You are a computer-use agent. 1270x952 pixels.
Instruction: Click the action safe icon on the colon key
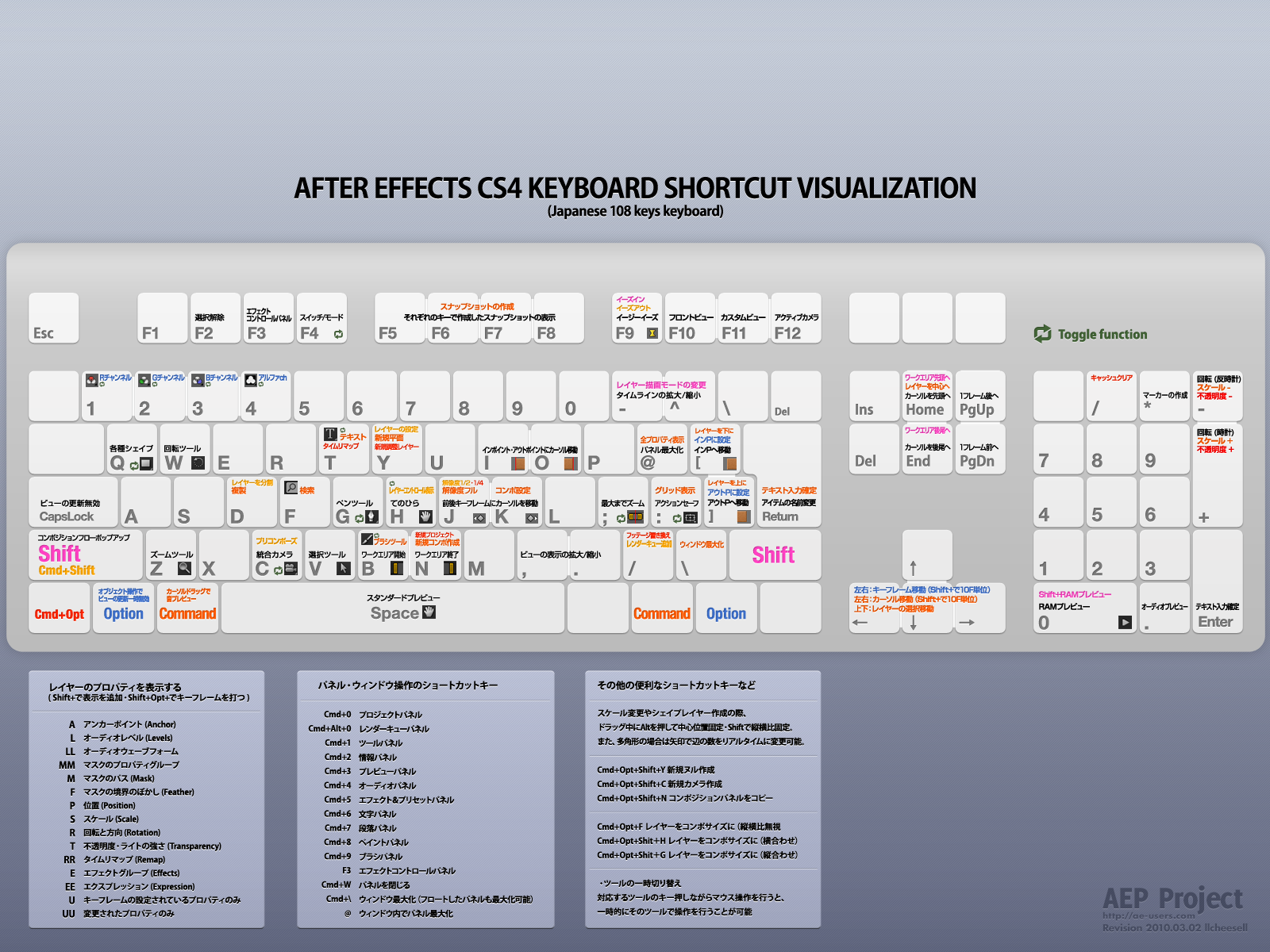pyautogui.click(x=691, y=518)
